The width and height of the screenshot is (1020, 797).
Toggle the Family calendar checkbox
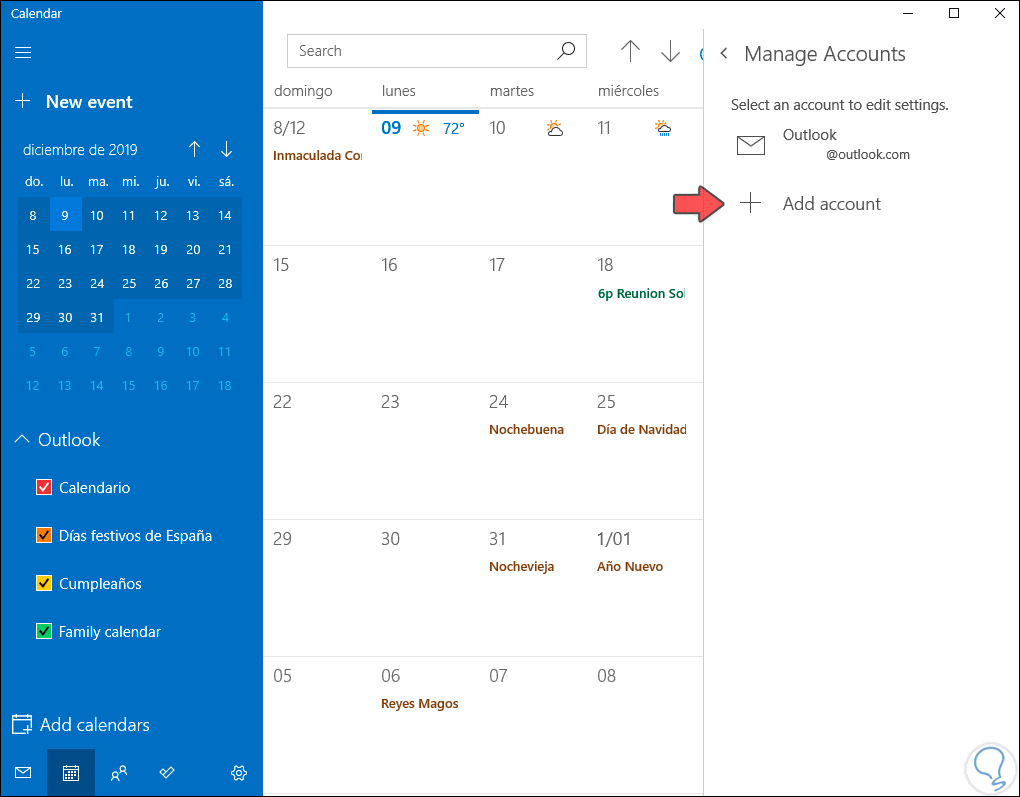[44, 632]
